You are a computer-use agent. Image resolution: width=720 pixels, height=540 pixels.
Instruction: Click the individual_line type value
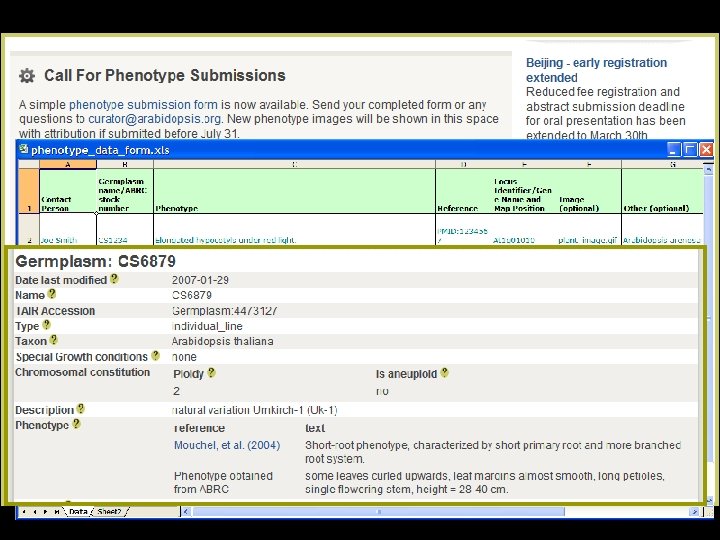coord(207,326)
